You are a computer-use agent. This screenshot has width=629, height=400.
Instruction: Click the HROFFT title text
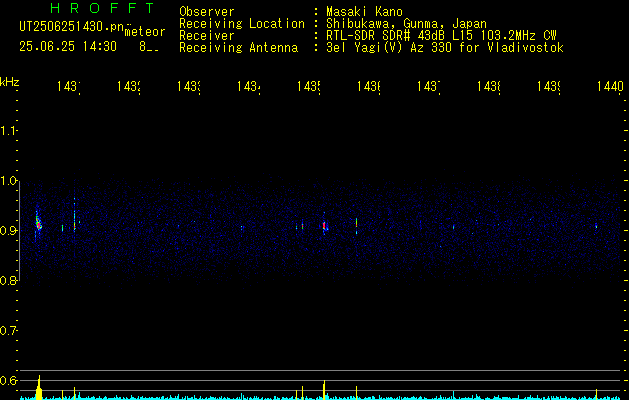[102, 8]
